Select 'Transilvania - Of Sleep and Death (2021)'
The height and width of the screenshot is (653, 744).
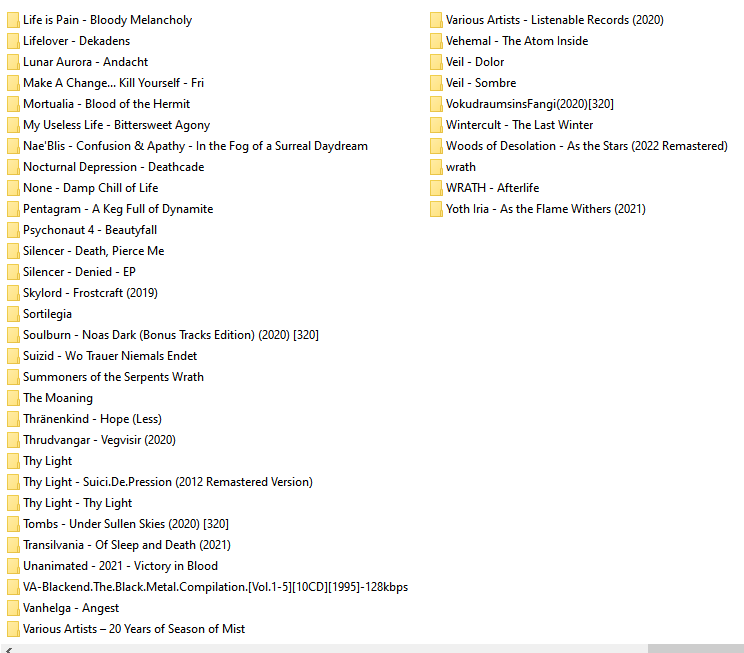click(127, 545)
